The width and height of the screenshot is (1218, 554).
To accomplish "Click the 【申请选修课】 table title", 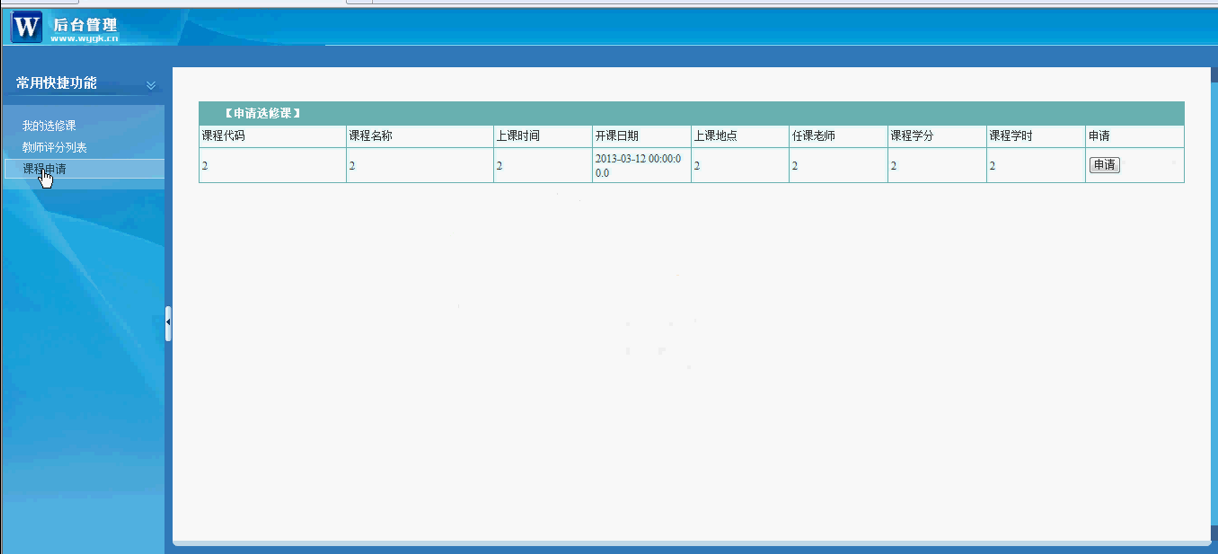I will (x=262, y=113).
